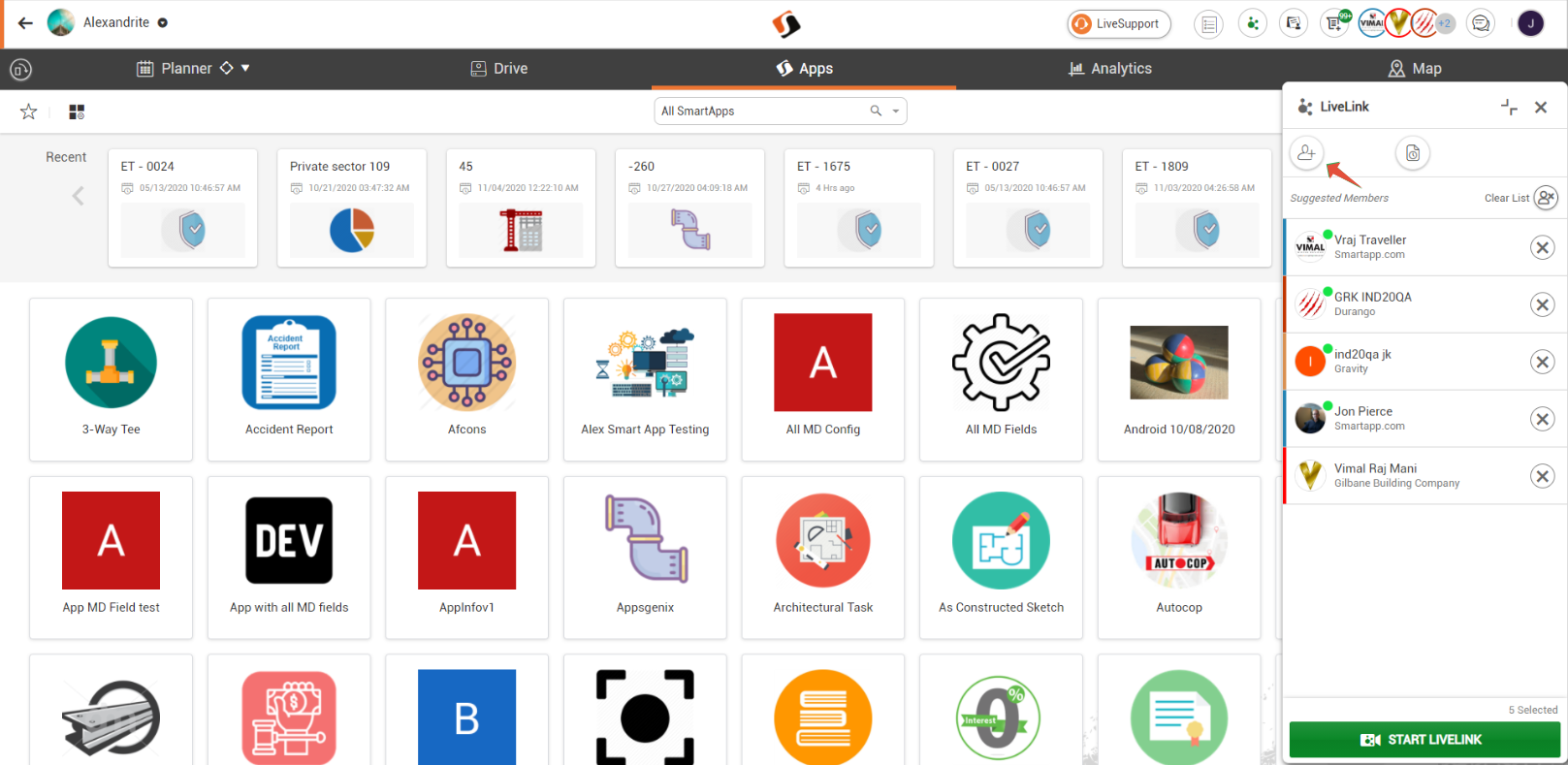Open the LiveSupport button
1568x765 pixels.
coord(1119,23)
